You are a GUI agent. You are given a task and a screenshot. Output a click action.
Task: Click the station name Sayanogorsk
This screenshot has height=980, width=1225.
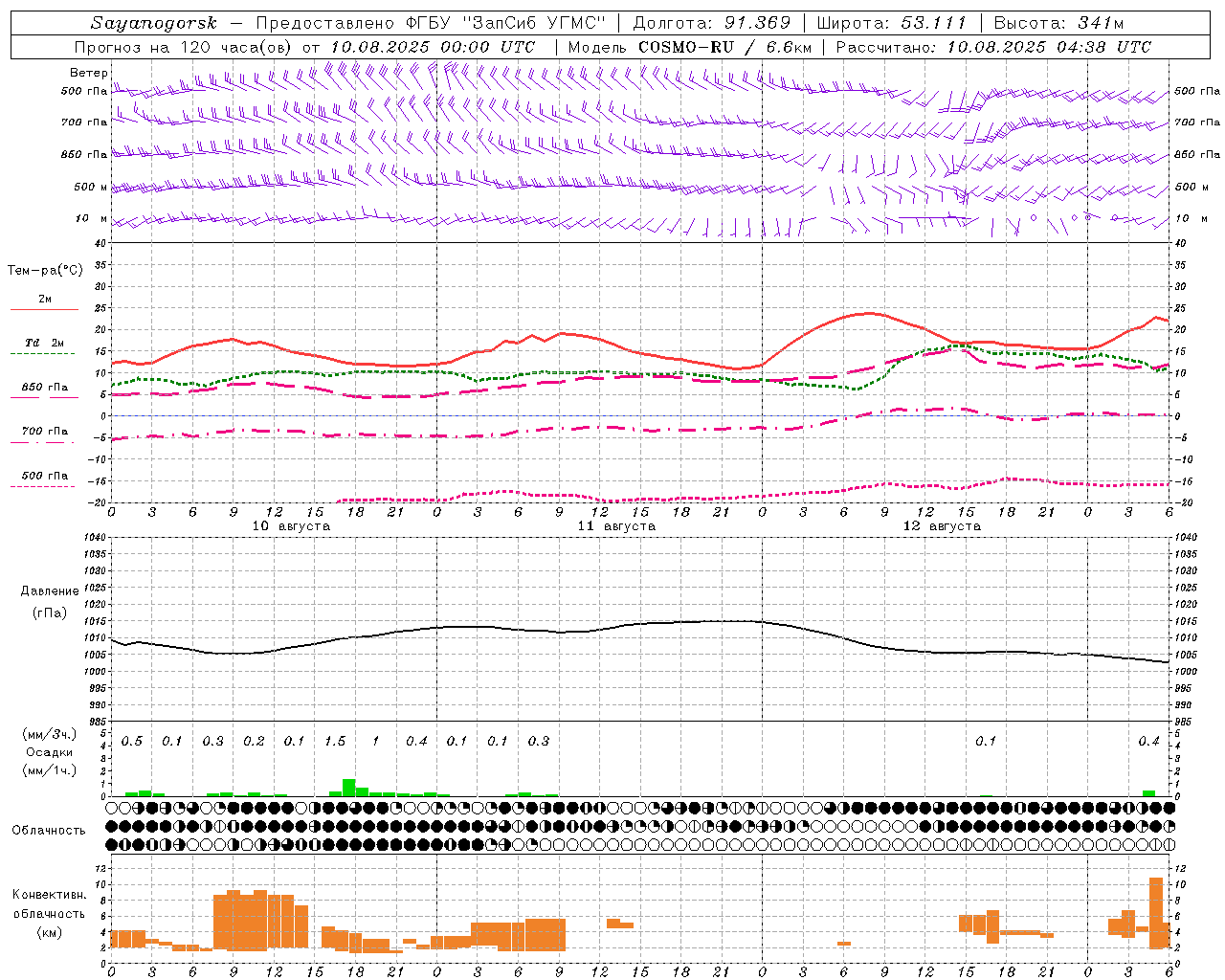(154, 23)
